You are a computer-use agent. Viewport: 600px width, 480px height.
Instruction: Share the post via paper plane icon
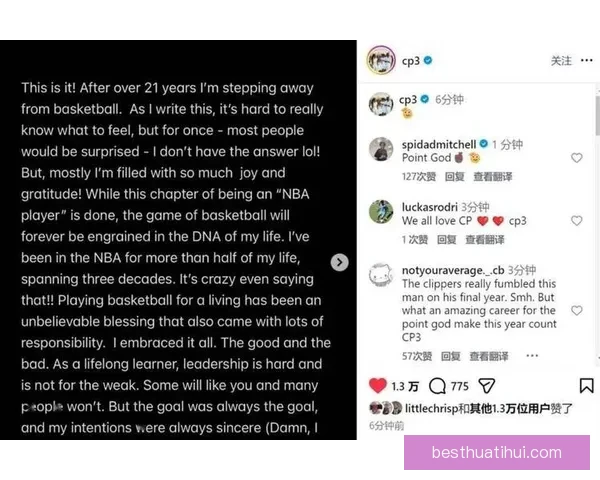tap(487, 385)
